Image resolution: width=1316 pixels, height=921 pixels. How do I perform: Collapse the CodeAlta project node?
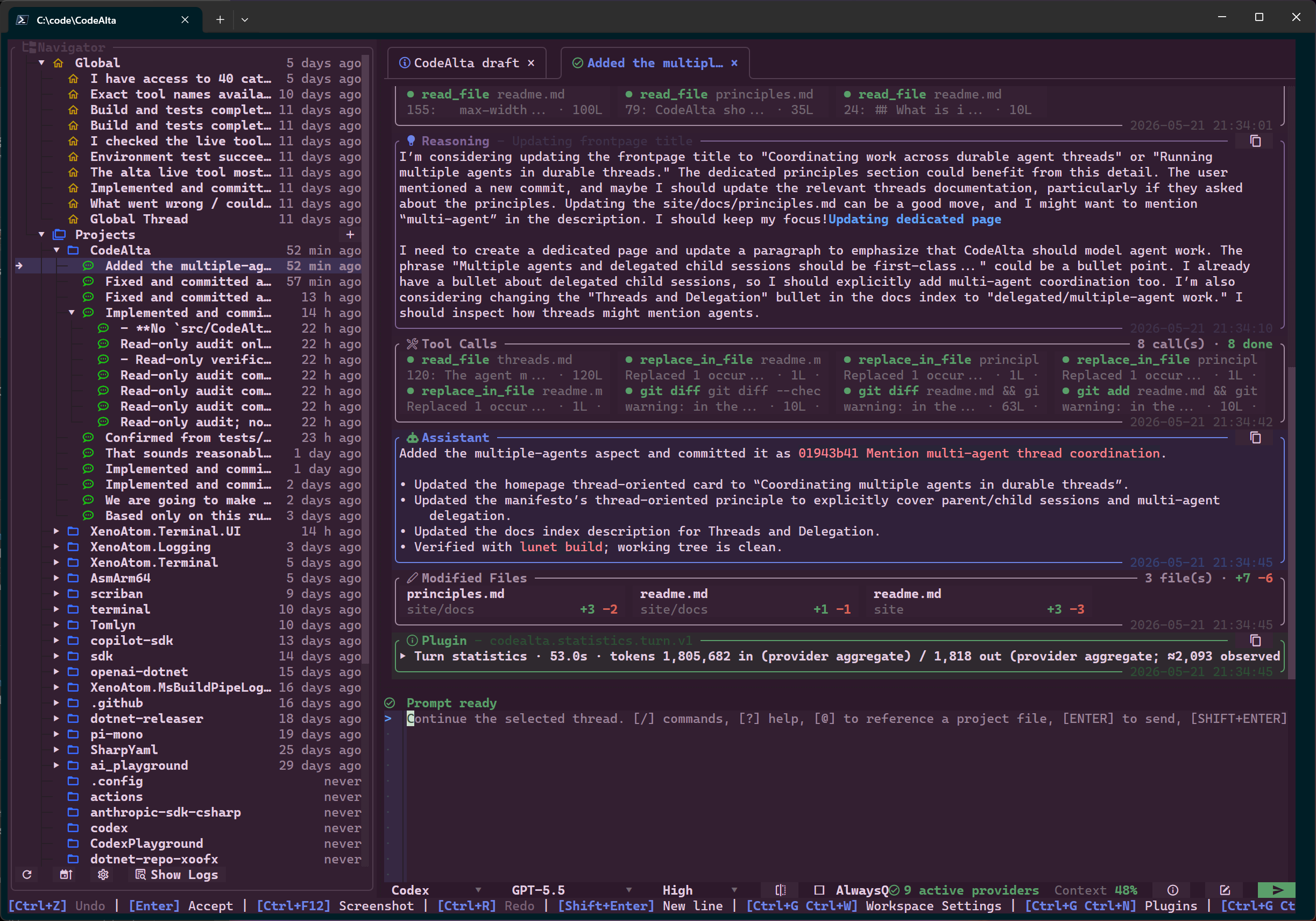[56, 250]
